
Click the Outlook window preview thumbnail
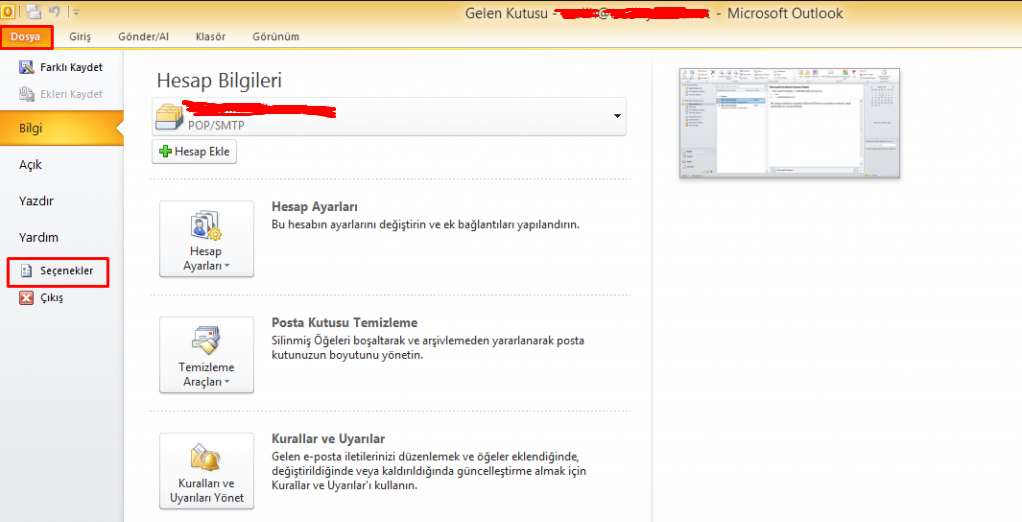[789, 123]
